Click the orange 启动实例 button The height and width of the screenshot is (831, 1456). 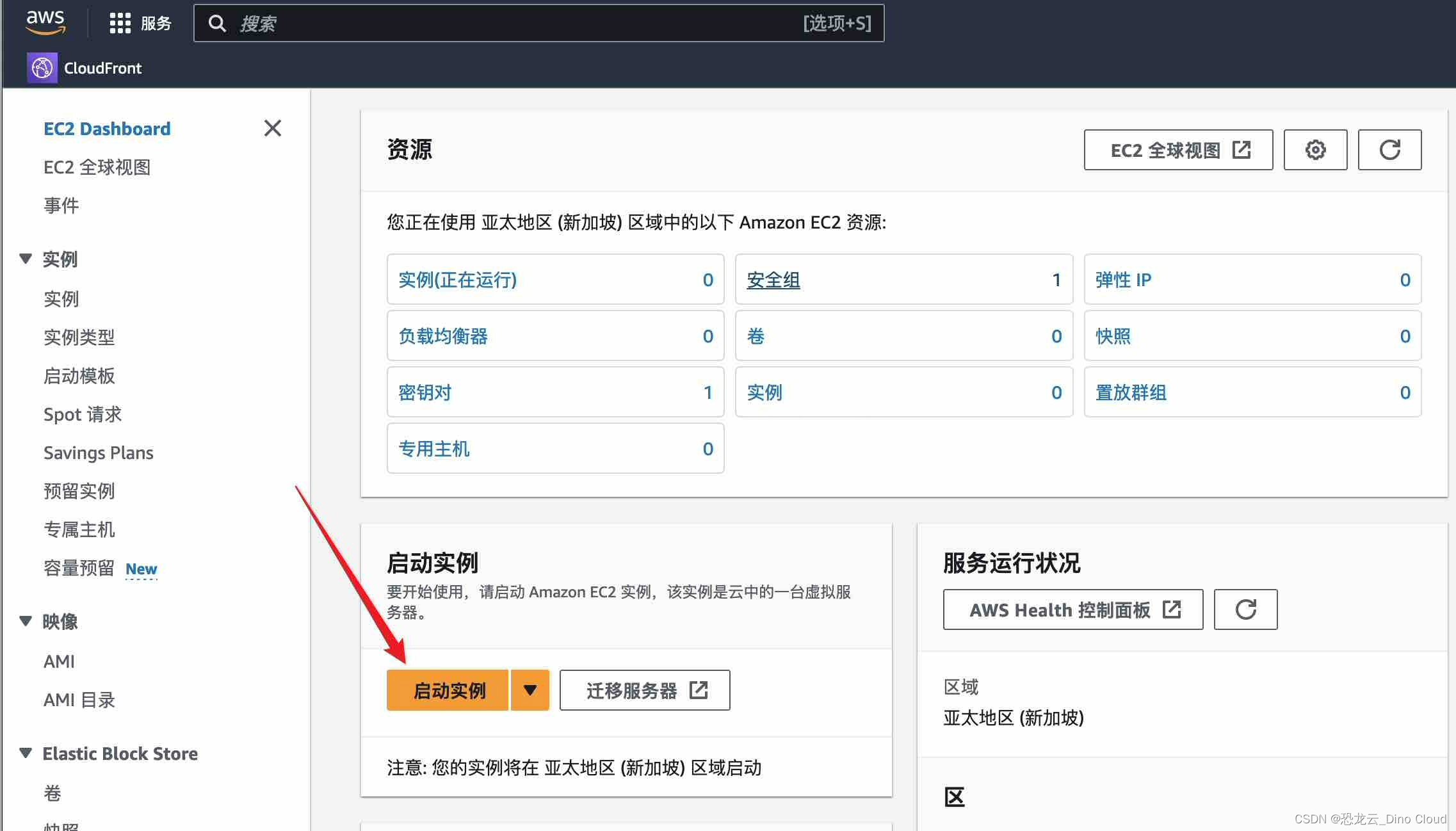tap(448, 690)
